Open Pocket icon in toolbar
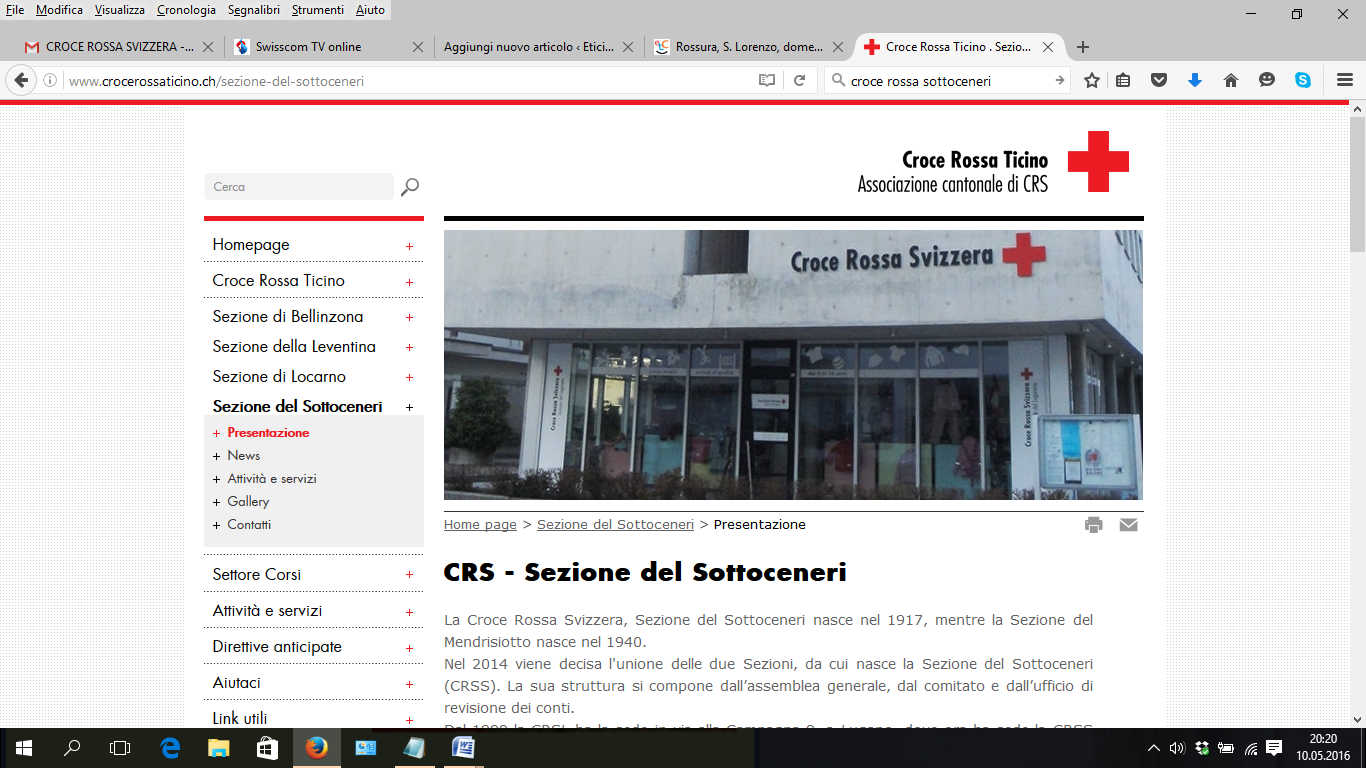The height and width of the screenshot is (768, 1366). tap(1159, 81)
